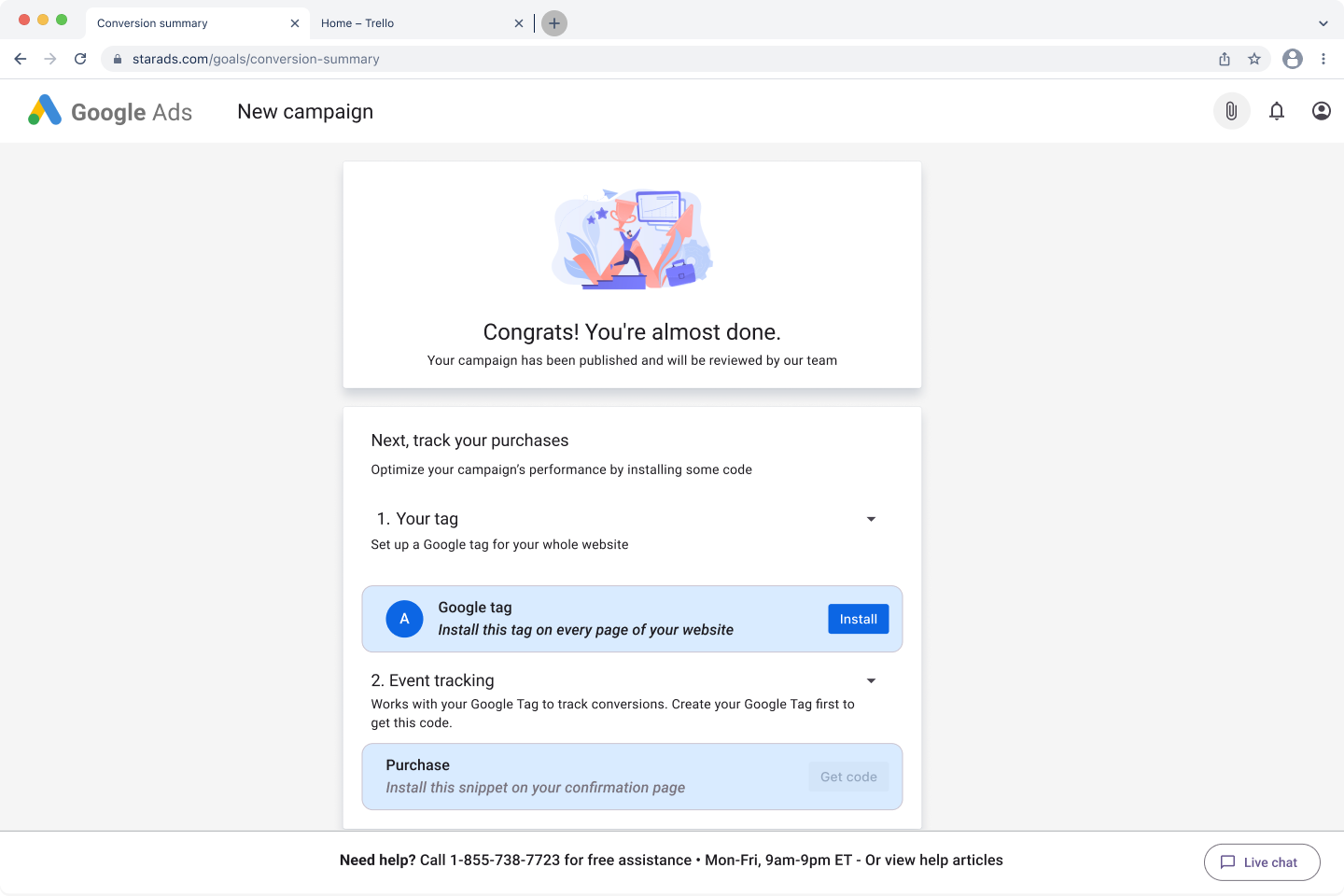Image resolution: width=1344 pixels, height=896 pixels.
Task: Click 'Install this snippet on your confirmation page'
Action: (535, 788)
